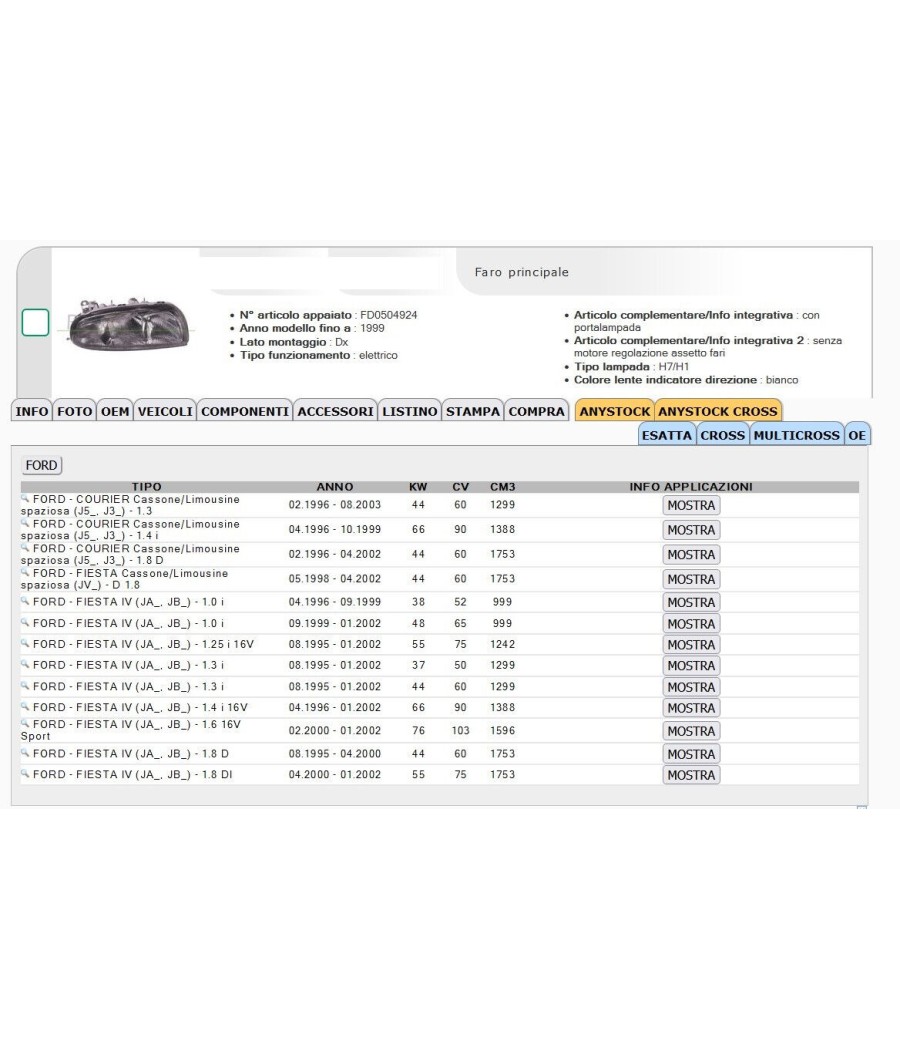Open the COMPONENTI tab
900x1050 pixels.
[x=244, y=411]
